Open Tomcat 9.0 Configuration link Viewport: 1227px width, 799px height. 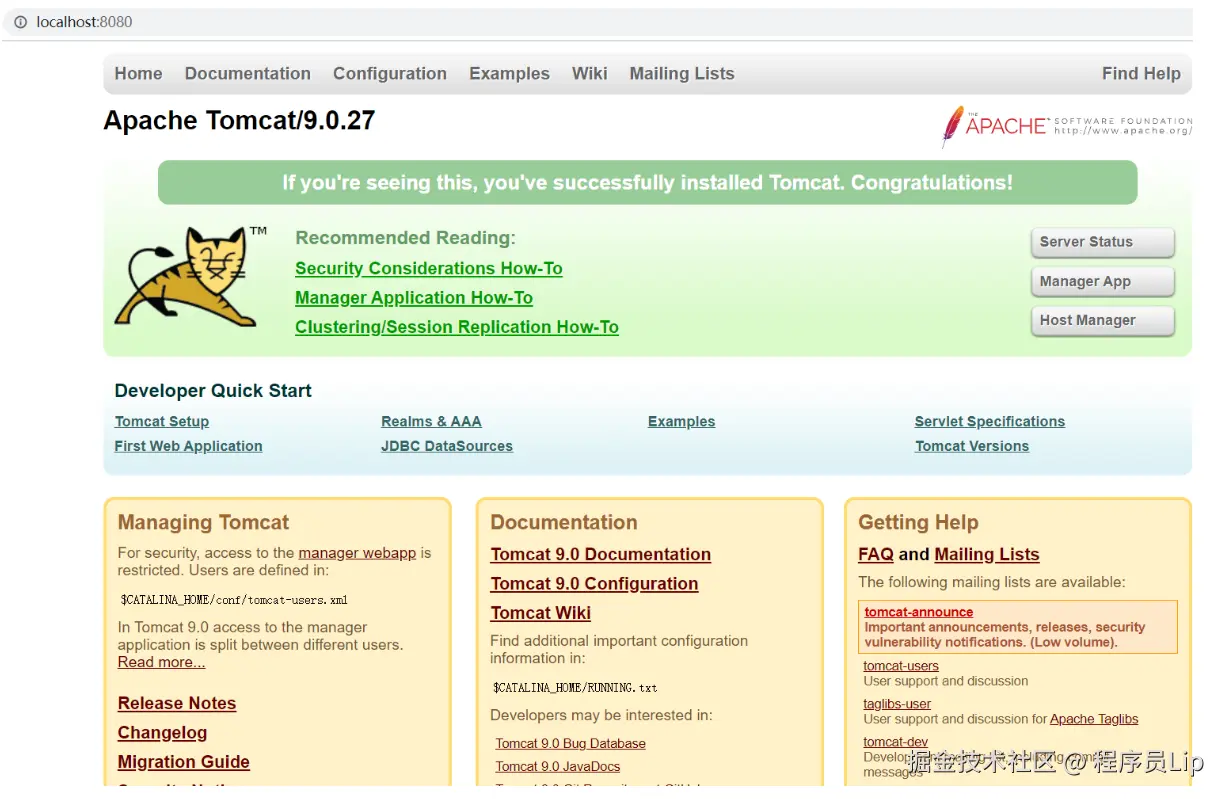pos(594,584)
